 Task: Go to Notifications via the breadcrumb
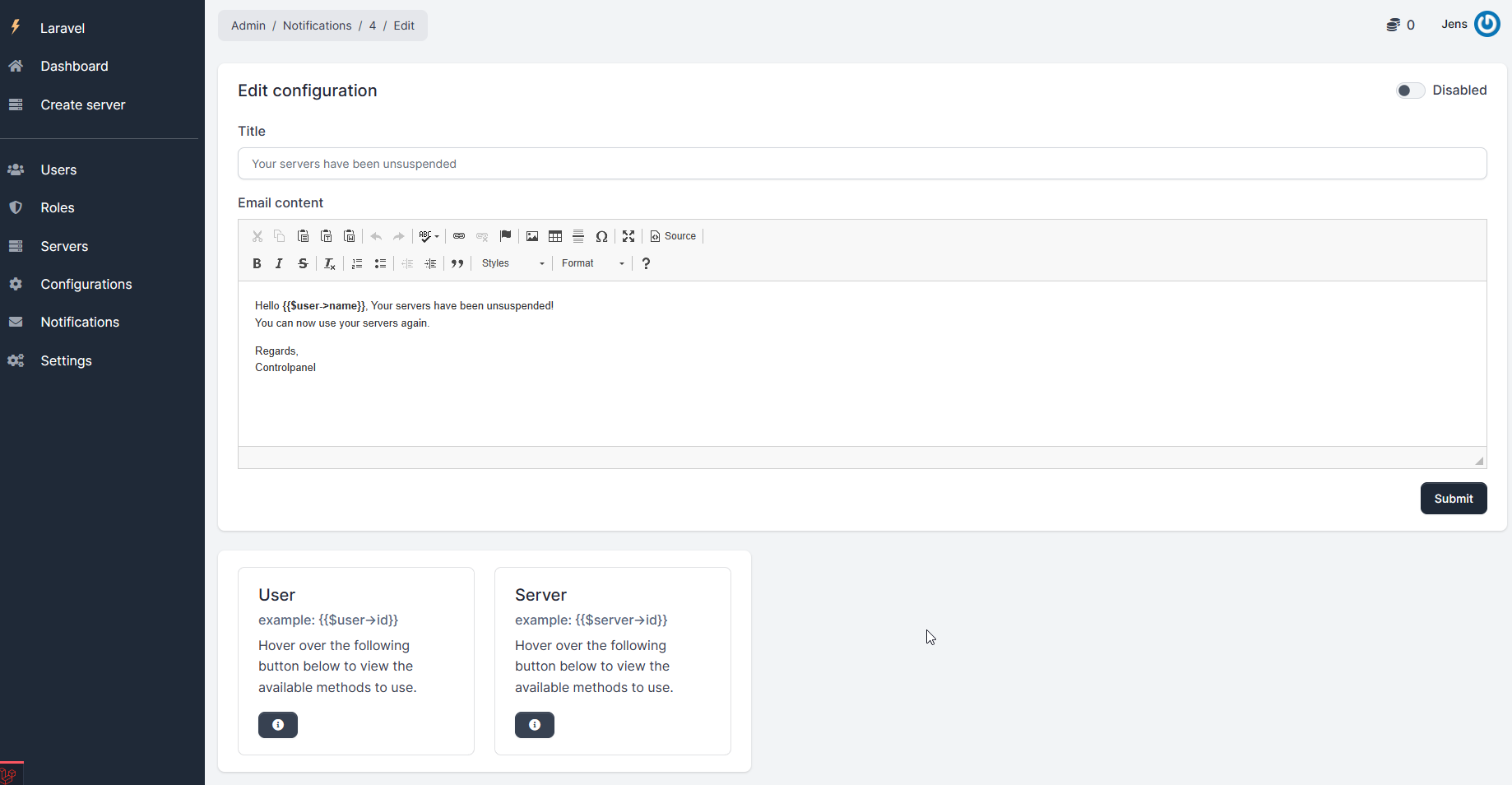(318, 26)
